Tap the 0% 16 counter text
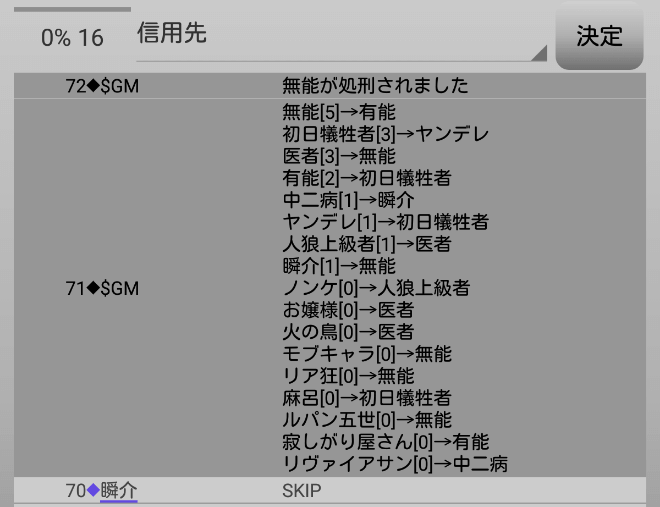 [x=72, y=38]
